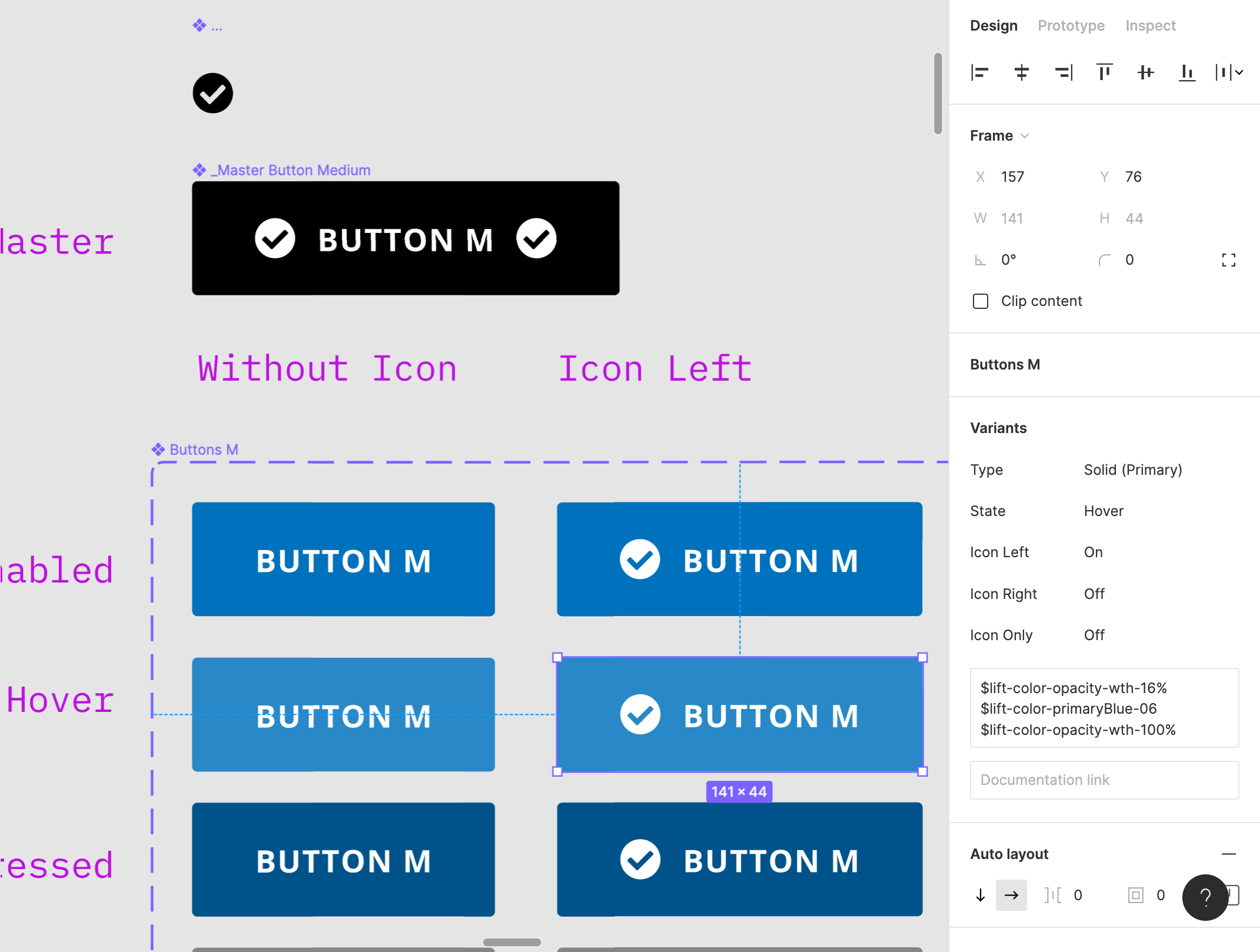Click the Documentation link field
The width and height of the screenshot is (1260, 952).
pyautogui.click(x=1104, y=780)
